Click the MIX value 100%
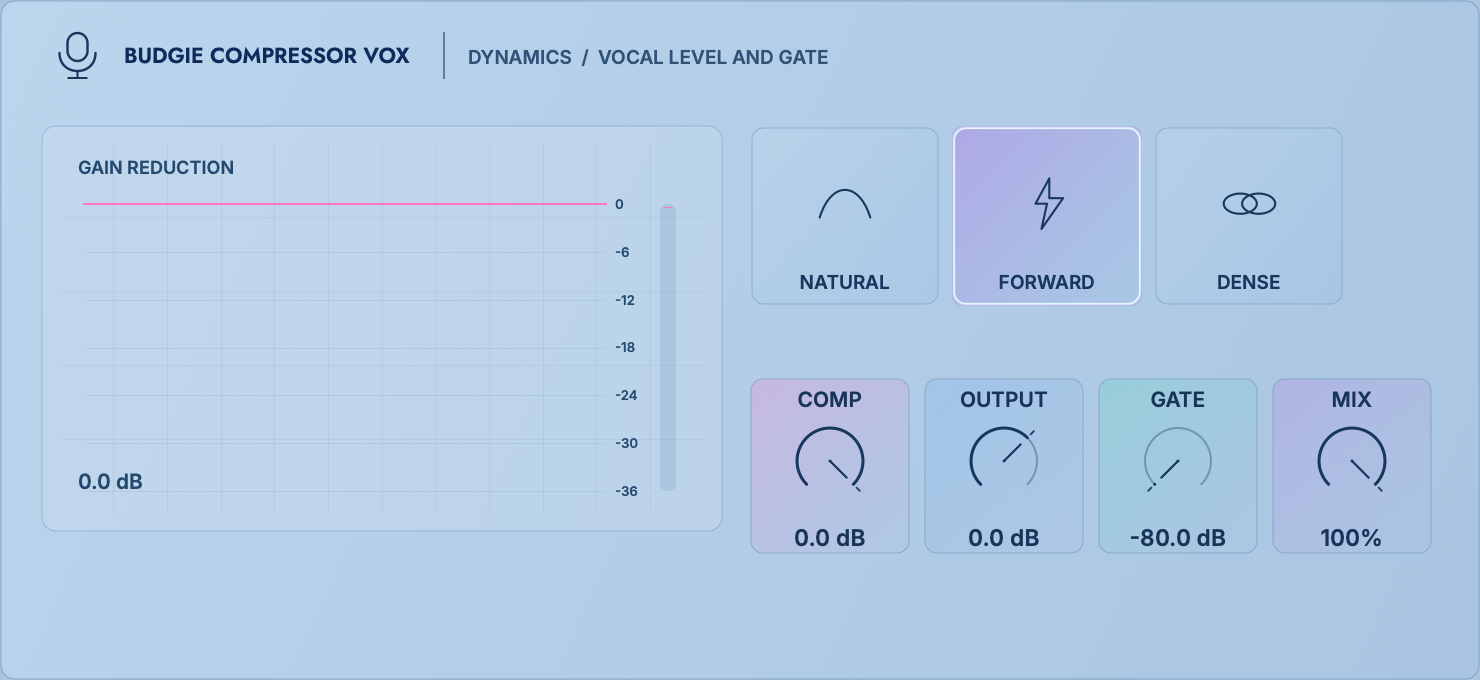Image resolution: width=1480 pixels, height=680 pixels. pos(1352,538)
